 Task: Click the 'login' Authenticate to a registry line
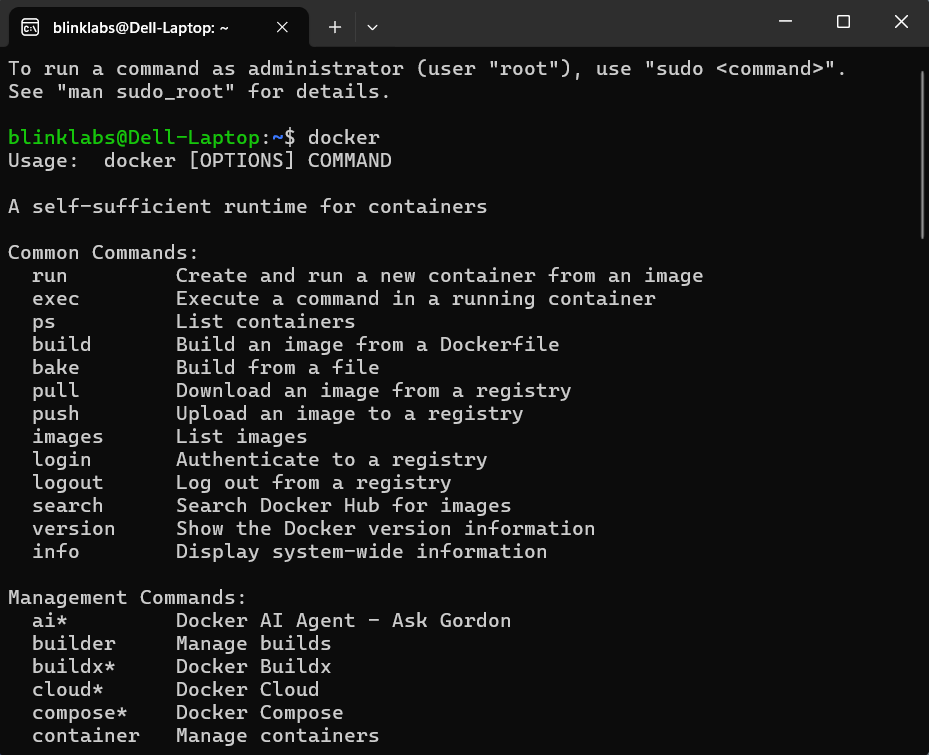click(x=61, y=459)
